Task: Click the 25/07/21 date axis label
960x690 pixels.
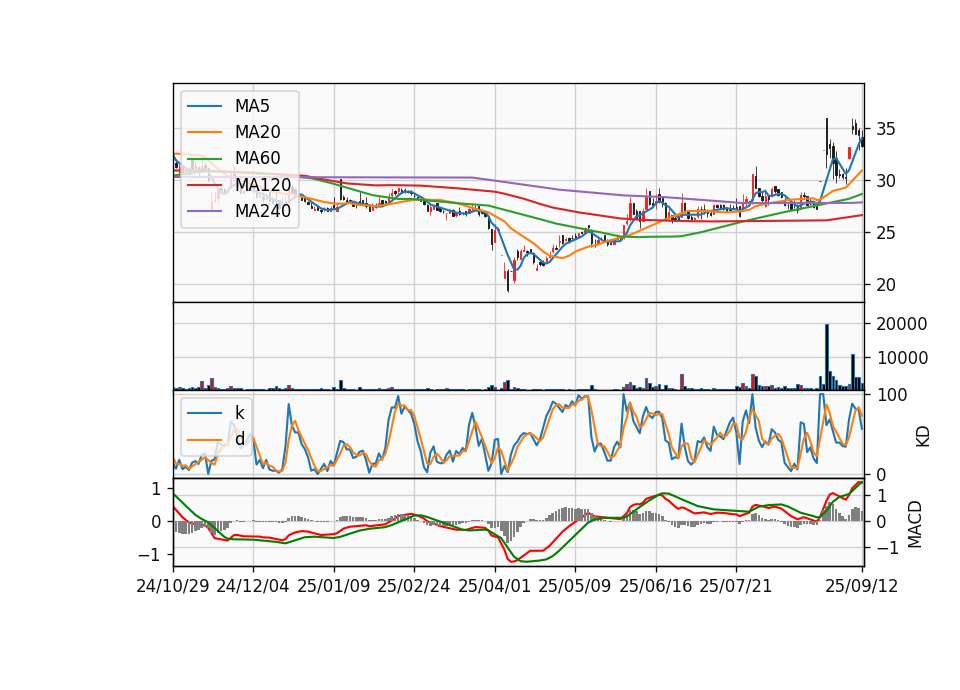Action: (x=736, y=586)
